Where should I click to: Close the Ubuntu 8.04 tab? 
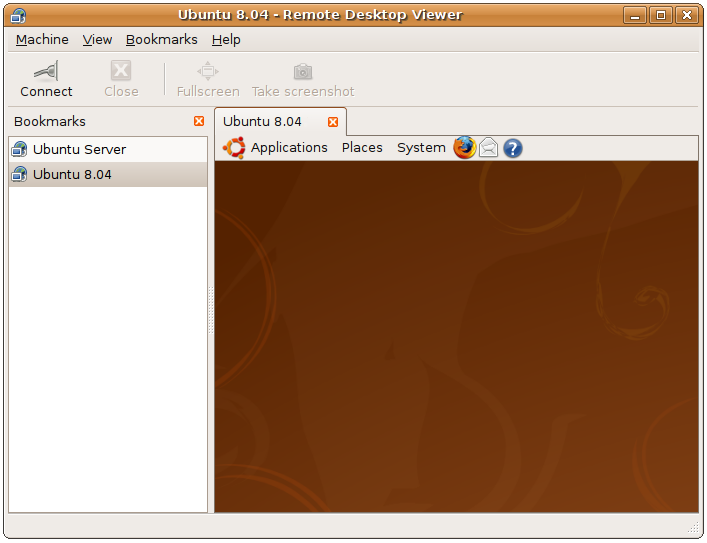point(333,122)
